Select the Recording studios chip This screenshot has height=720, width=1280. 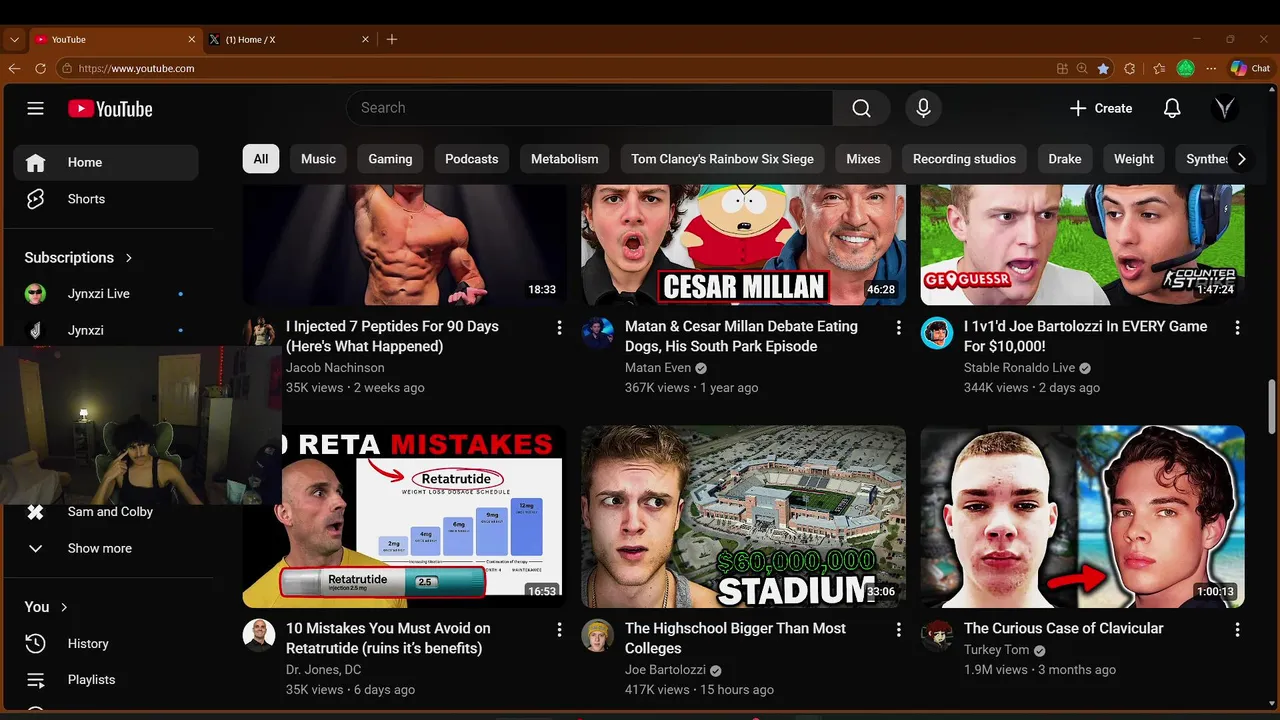click(x=964, y=159)
